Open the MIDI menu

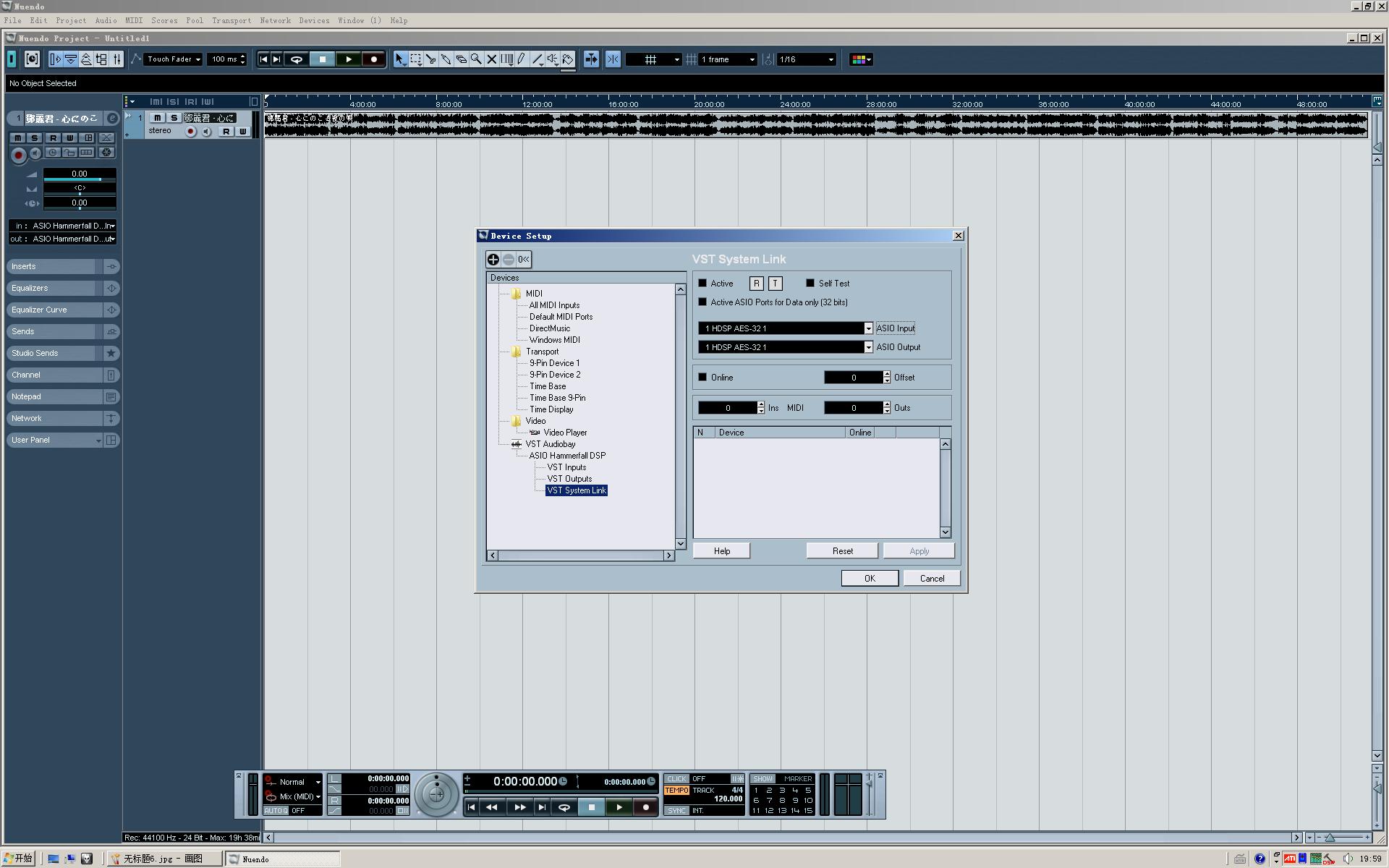click(134, 20)
